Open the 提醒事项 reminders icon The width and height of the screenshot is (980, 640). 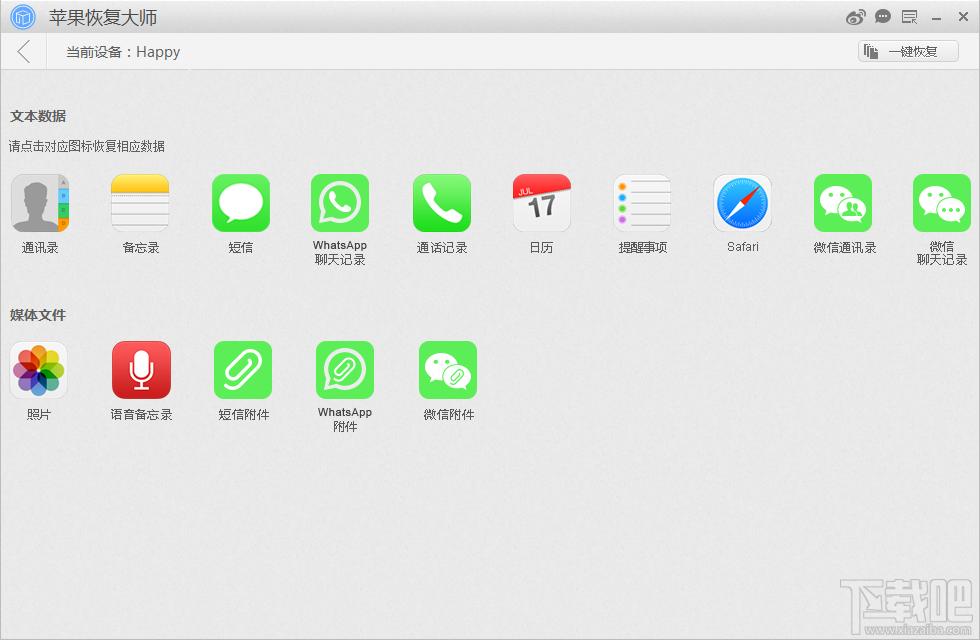(x=642, y=203)
